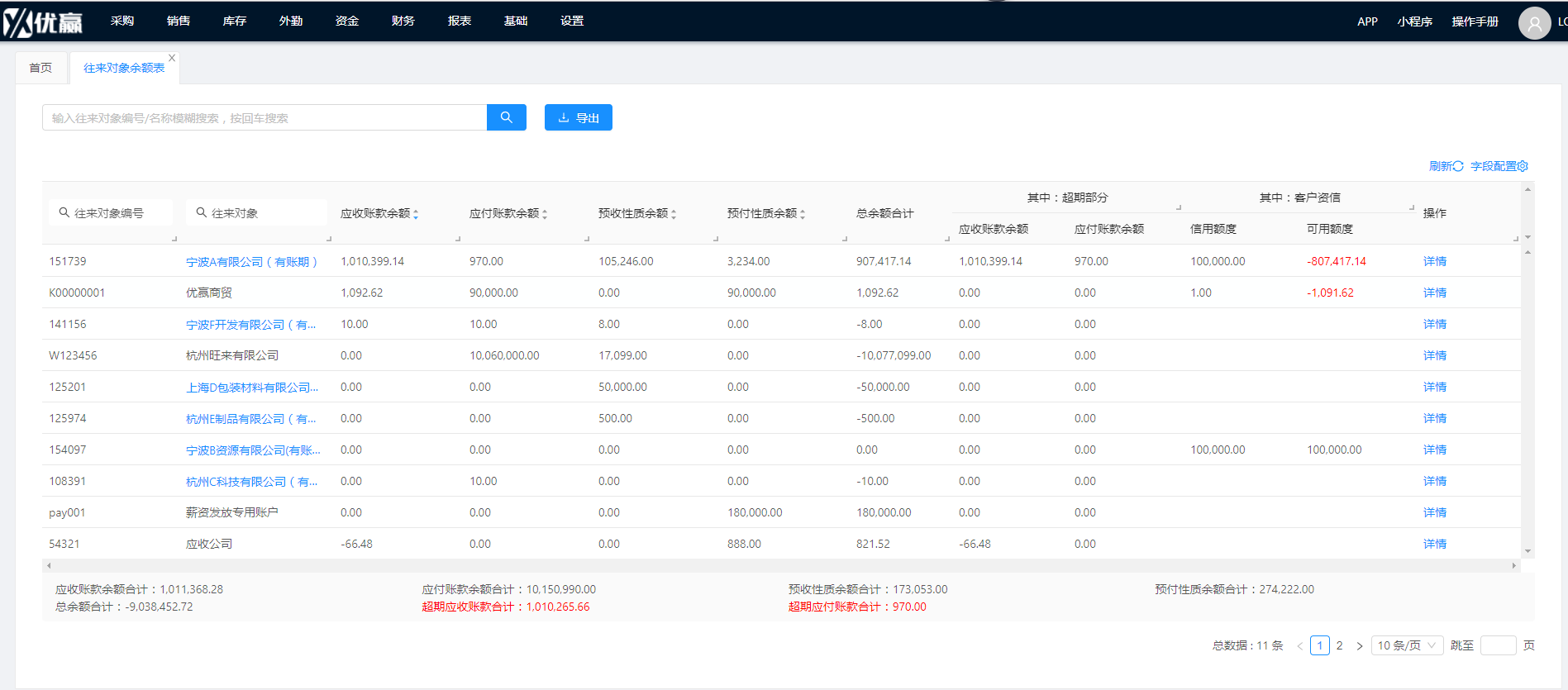Viewport: 1568px width, 690px height.
Task: Click the vertical table scrollbar
Action: click(x=1527, y=401)
